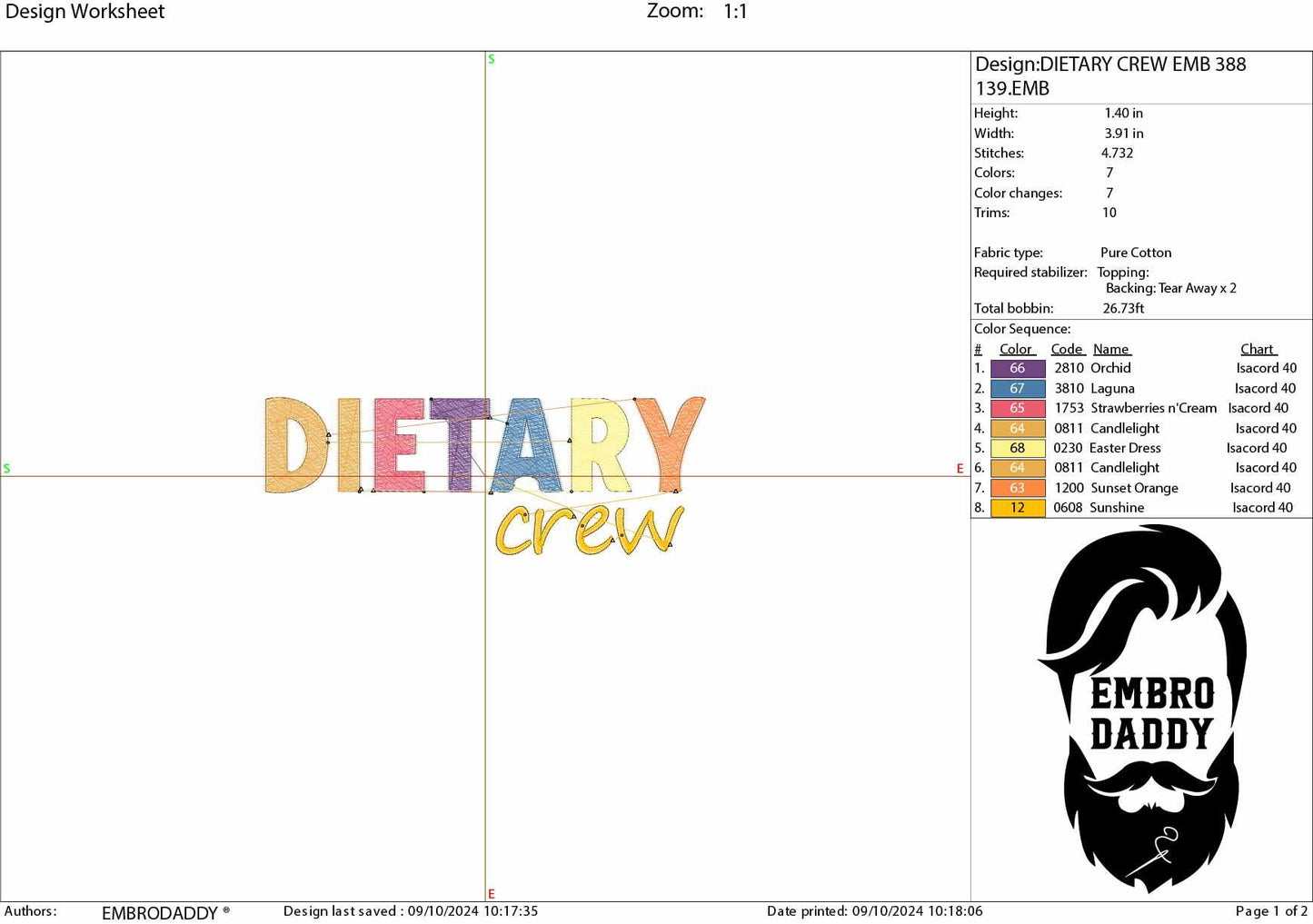Click the Easter Dress color swatch
Viewport: 1313px width, 924px height.
click(x=1017, y=448)
